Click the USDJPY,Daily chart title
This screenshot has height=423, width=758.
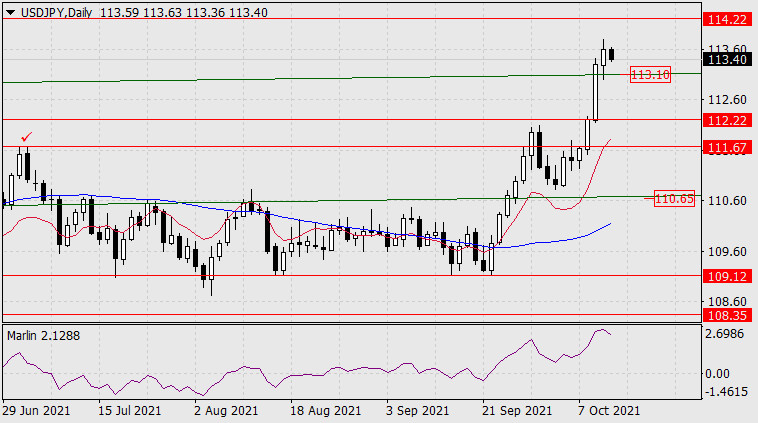pos(56,13)
